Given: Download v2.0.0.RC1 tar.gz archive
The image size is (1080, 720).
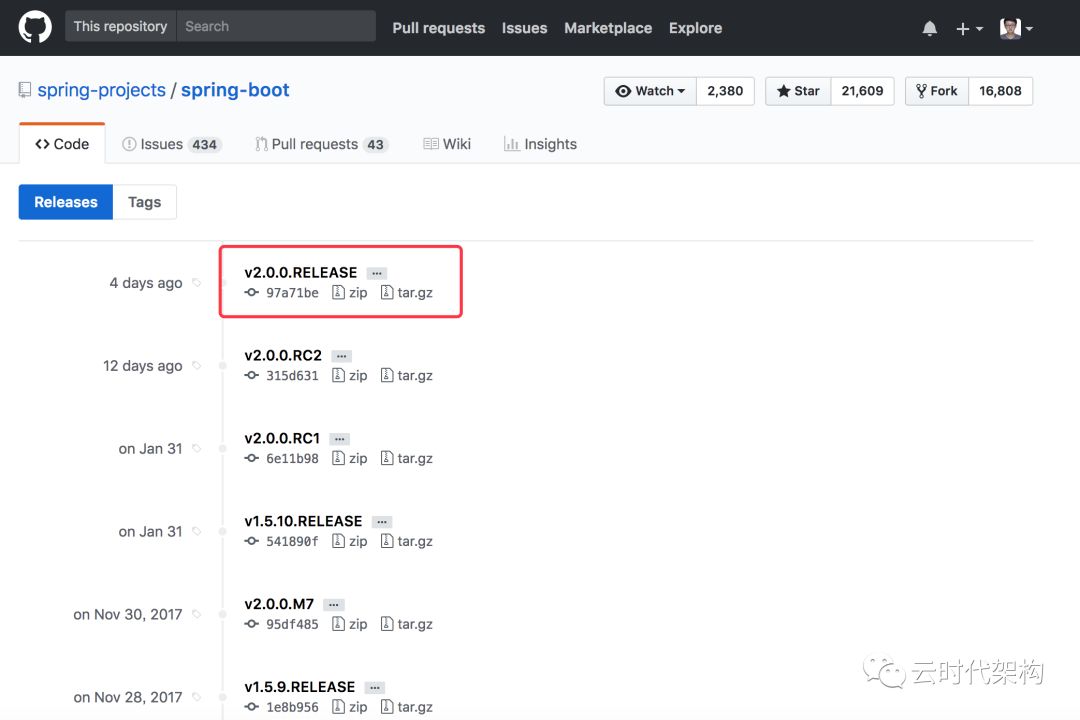Looking at the screenshot, I should [406, 458].
